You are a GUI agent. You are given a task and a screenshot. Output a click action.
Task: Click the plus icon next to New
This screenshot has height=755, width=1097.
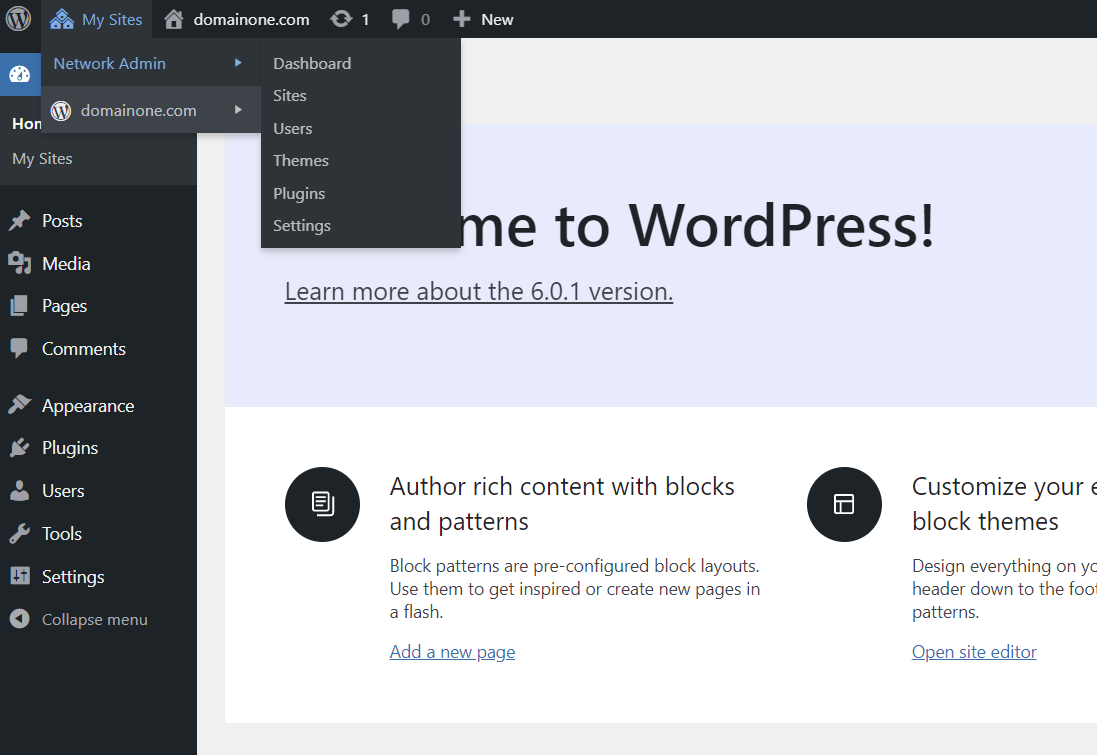coord(461,19)
